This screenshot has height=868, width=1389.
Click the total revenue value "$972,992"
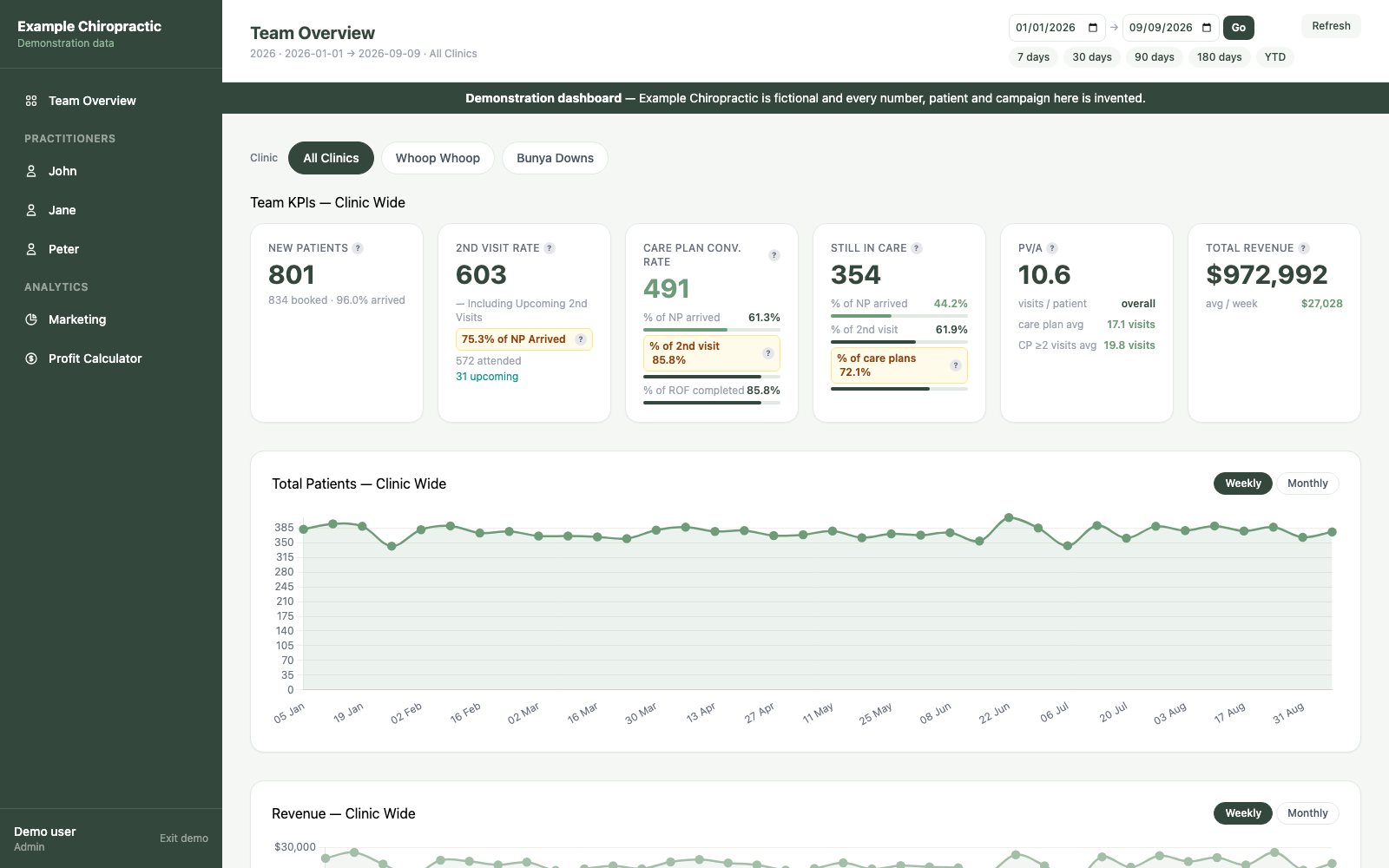click(1267, 275)
